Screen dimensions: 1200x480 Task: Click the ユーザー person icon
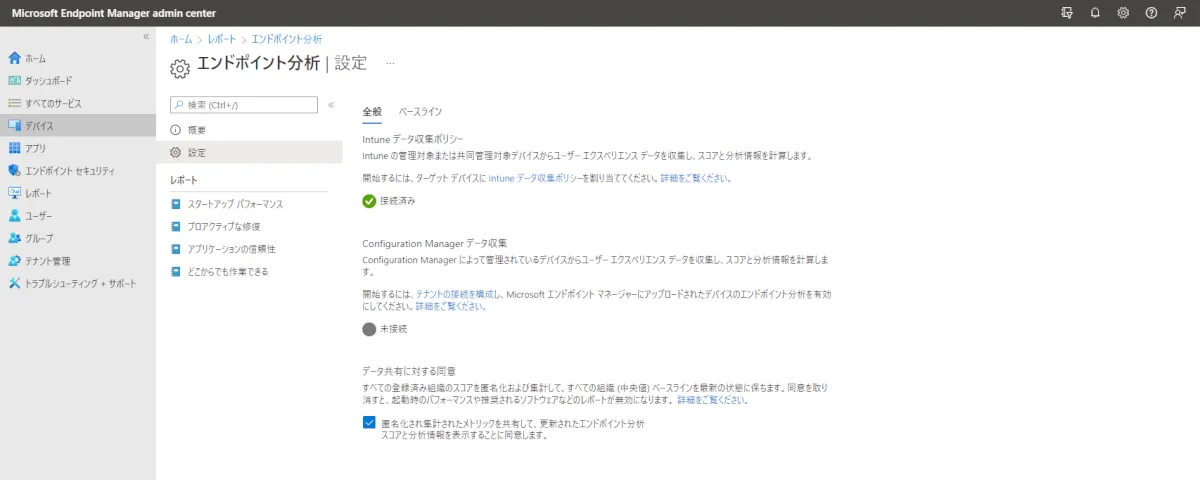click(x=14, y=215)
